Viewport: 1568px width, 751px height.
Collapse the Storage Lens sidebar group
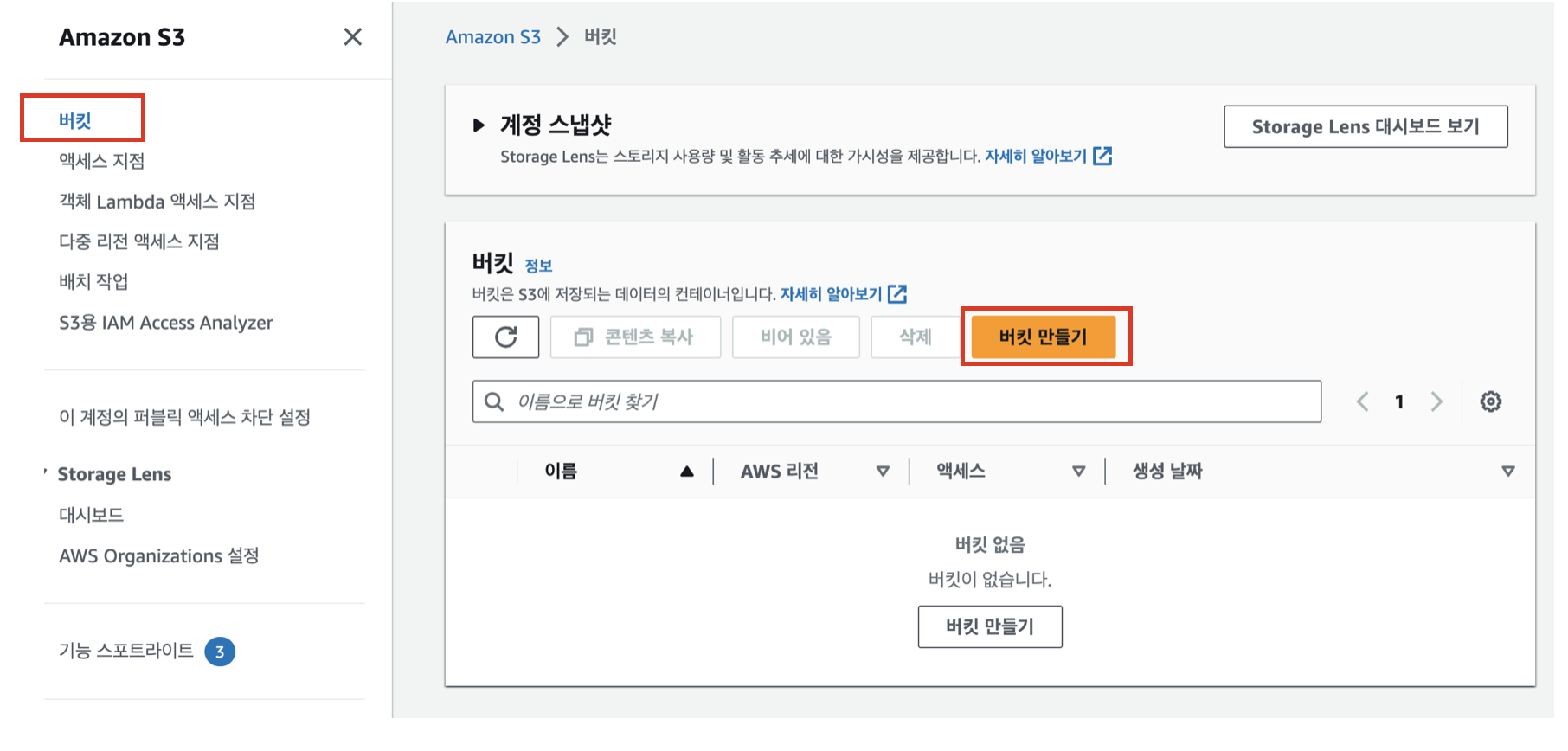coord(45,472)
